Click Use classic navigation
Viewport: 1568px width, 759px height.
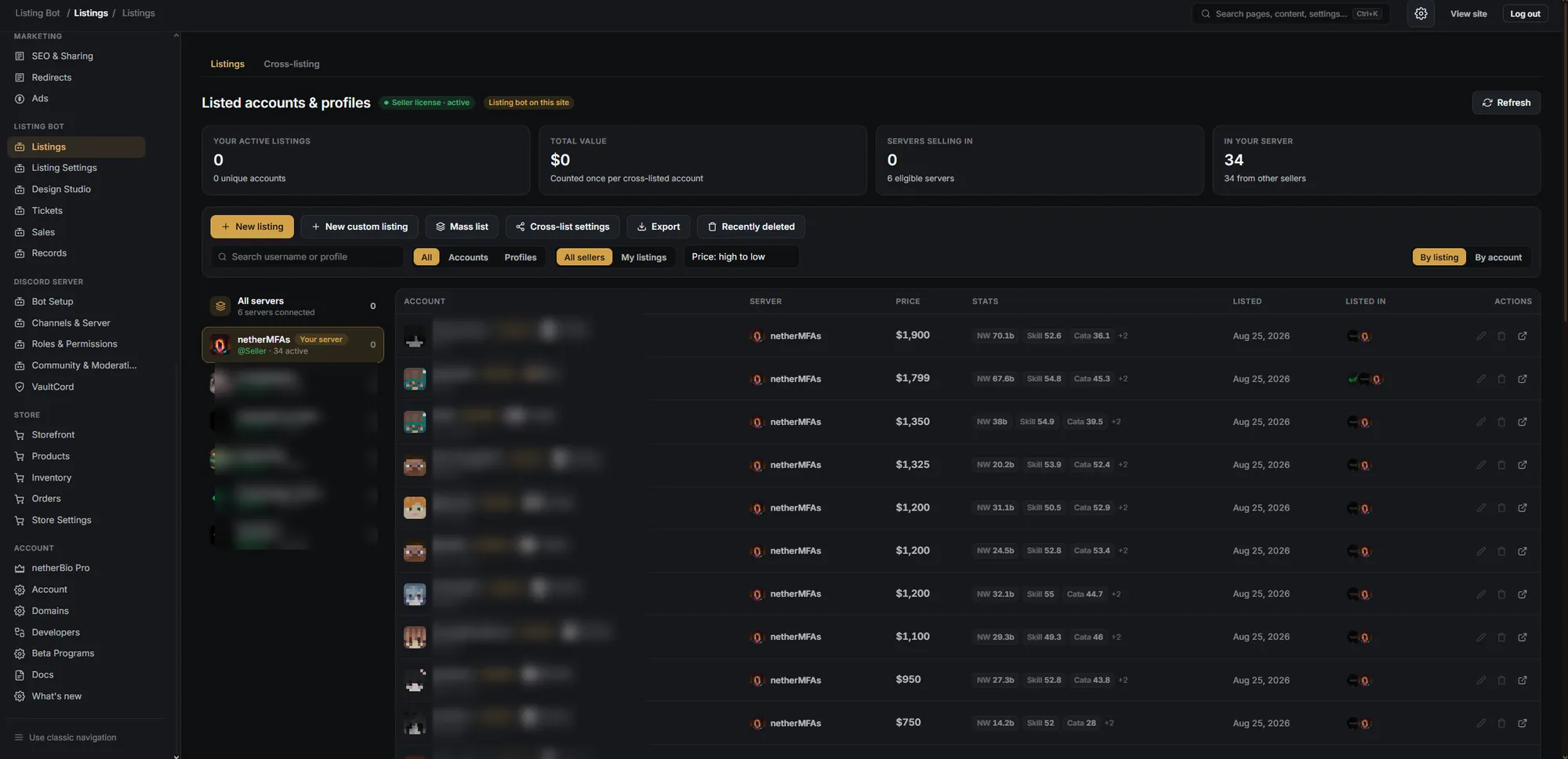click(66, 737)
